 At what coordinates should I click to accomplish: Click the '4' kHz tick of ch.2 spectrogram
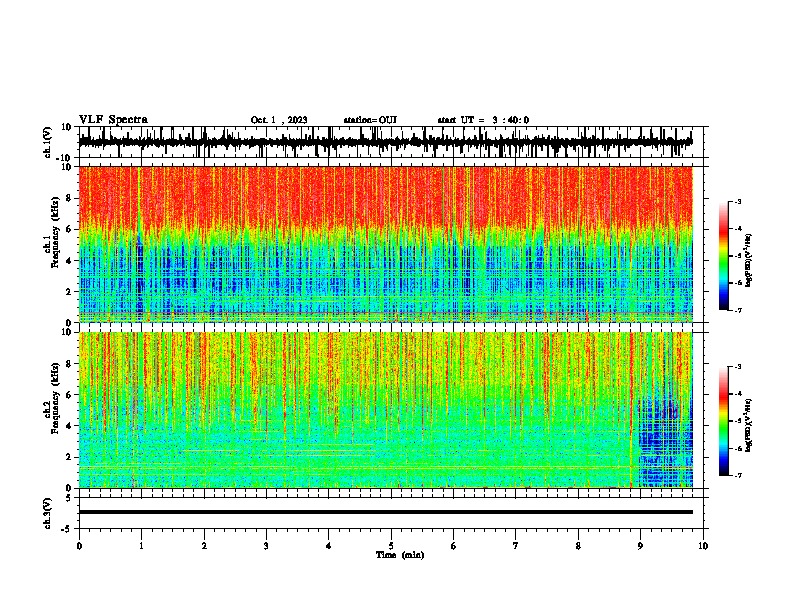[69, 426]
